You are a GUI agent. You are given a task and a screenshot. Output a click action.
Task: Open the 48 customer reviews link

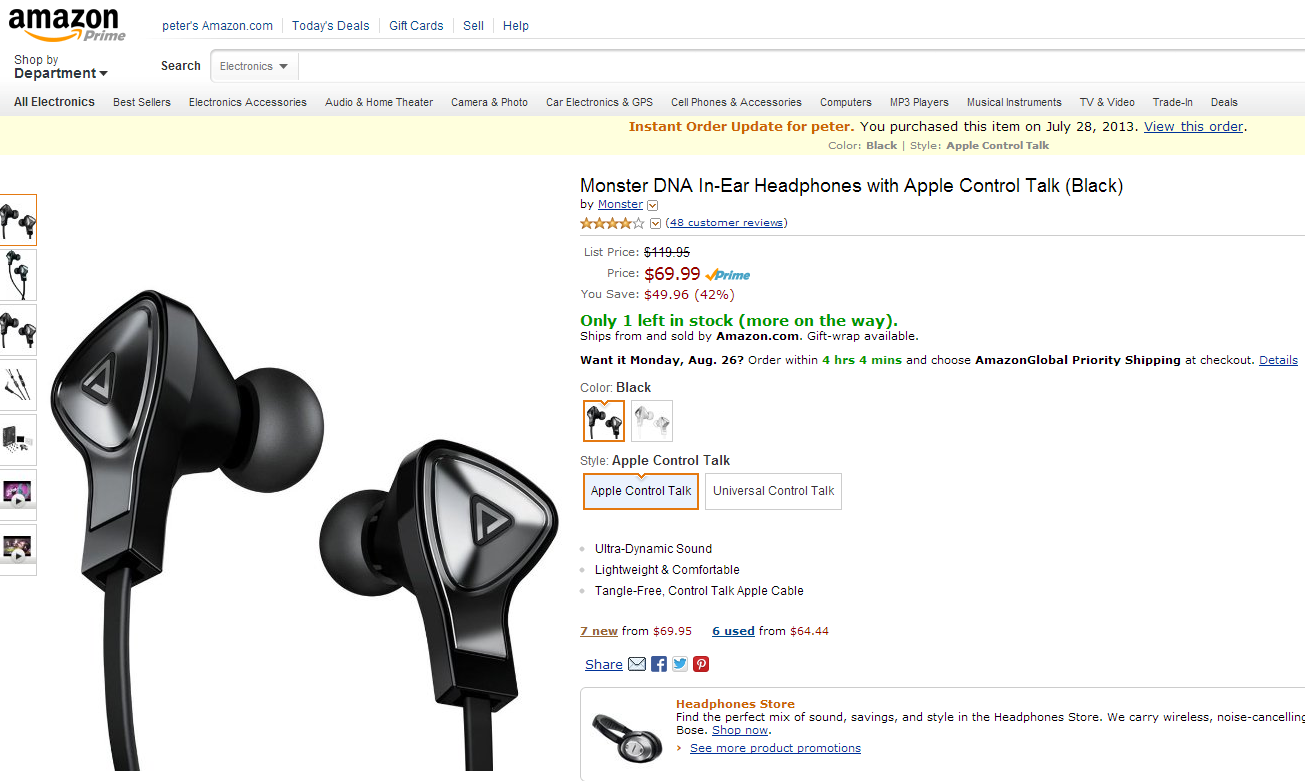(x=726, y=223)
